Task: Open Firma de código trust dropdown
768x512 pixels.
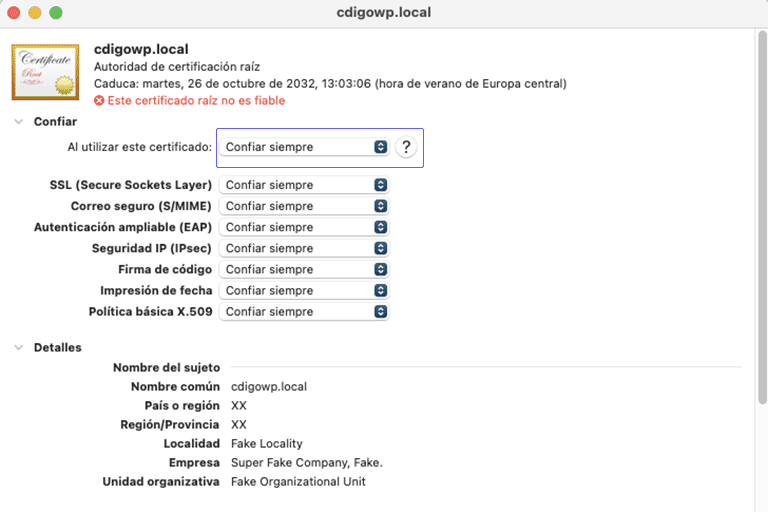Action: 304,269
